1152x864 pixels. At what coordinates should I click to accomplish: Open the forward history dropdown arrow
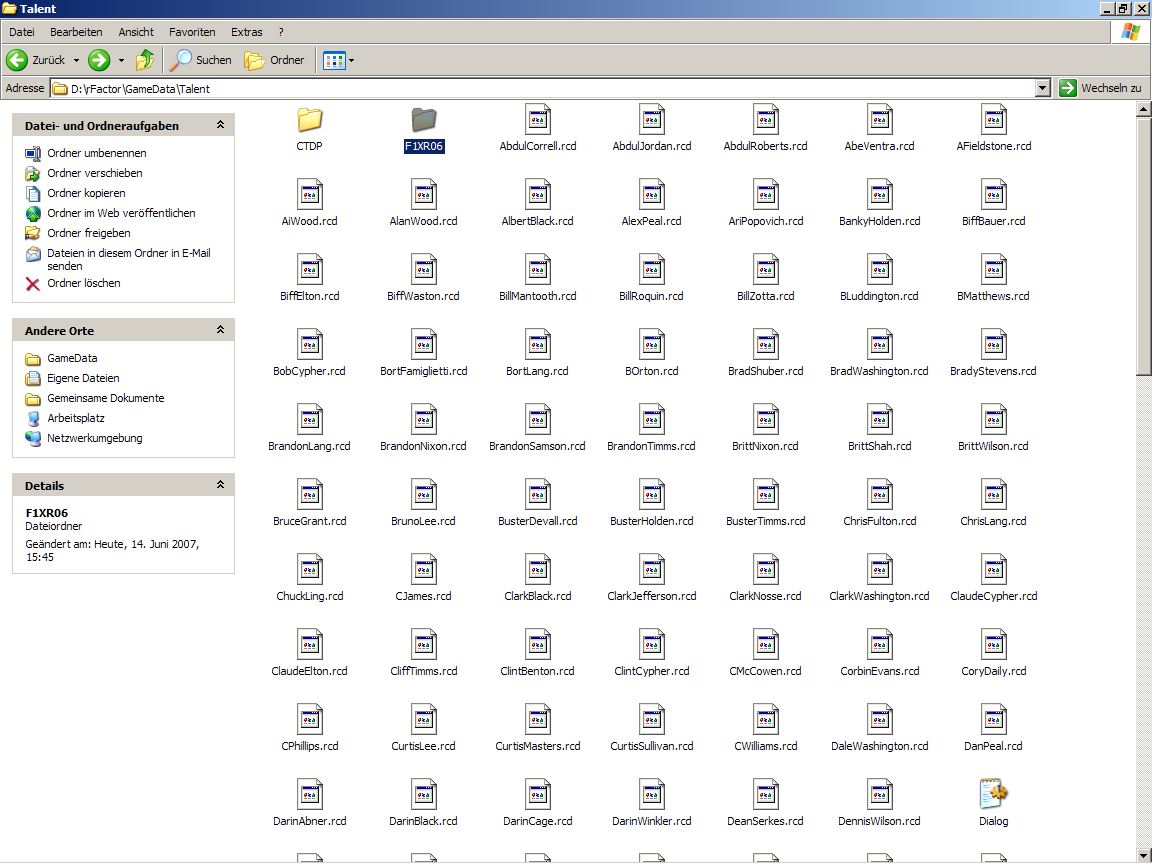point(121,60)
